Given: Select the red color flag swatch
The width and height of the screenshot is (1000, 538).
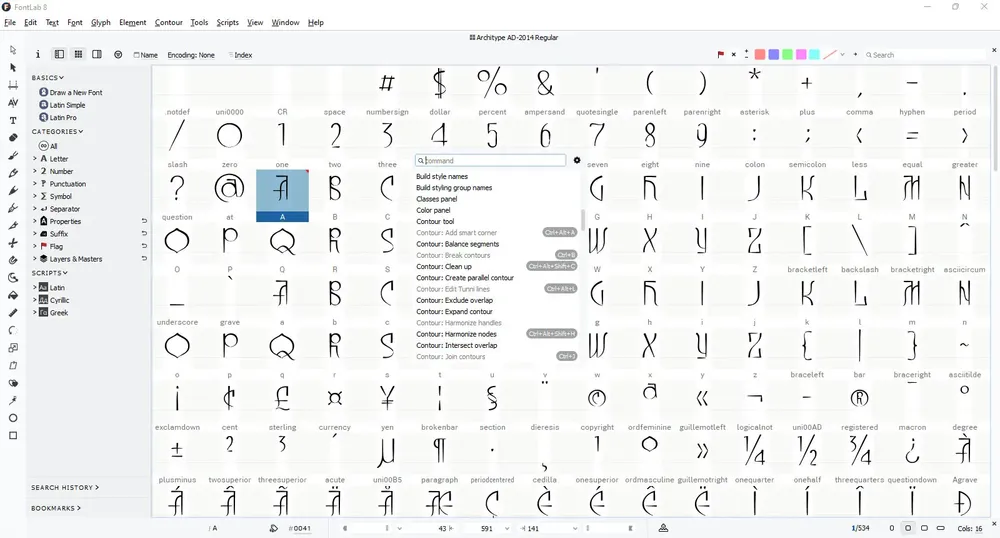Looking at the screenshot, I should tap(760, 55).
